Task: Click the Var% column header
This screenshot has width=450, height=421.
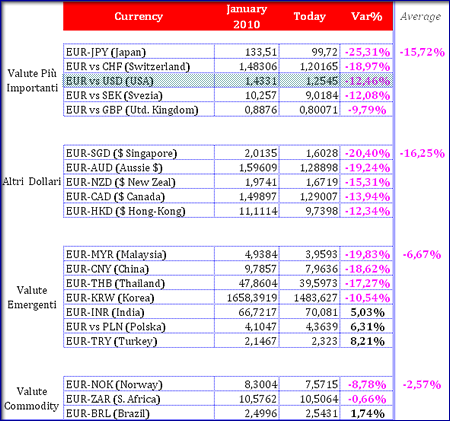Action: point(367,16)
